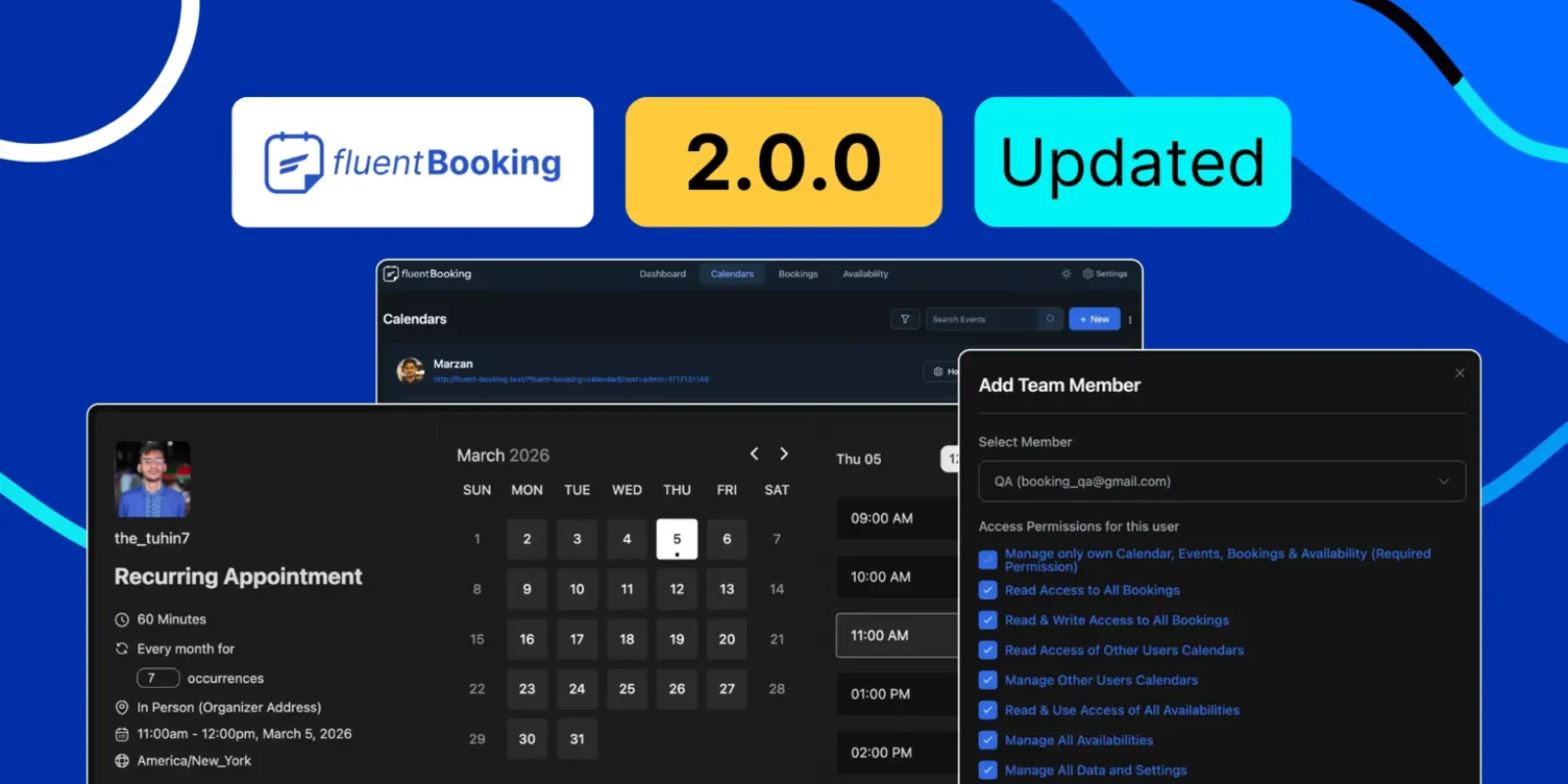1568x784 pixels.
Task: Click the Search Events input field
Action: click(x=982, y=319)
